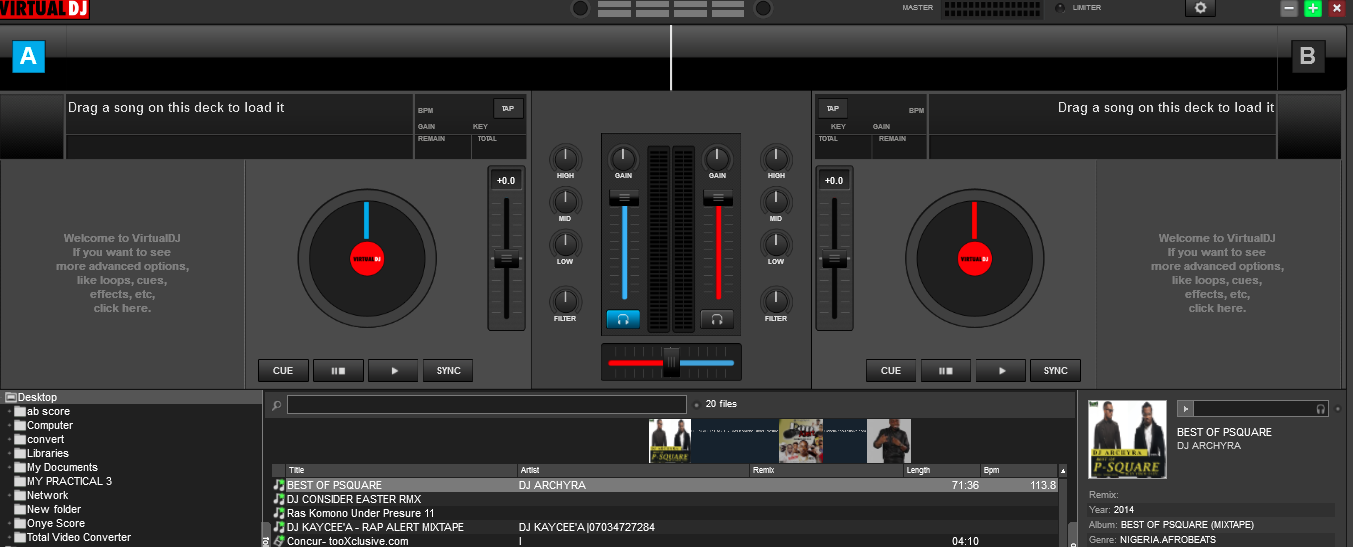Click deck B pause-stop button
The height and width of the screenshot is (547, 1353).
946,371
